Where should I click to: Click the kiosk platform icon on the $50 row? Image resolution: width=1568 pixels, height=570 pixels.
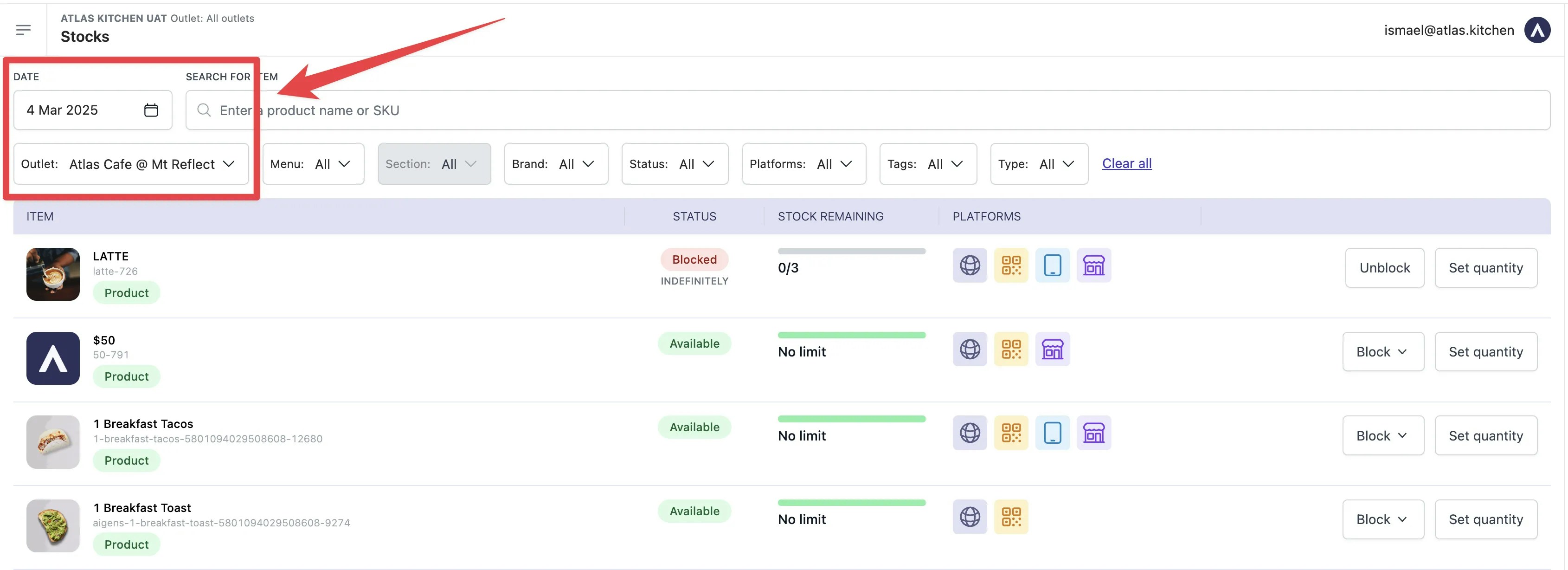[1052, 349]
